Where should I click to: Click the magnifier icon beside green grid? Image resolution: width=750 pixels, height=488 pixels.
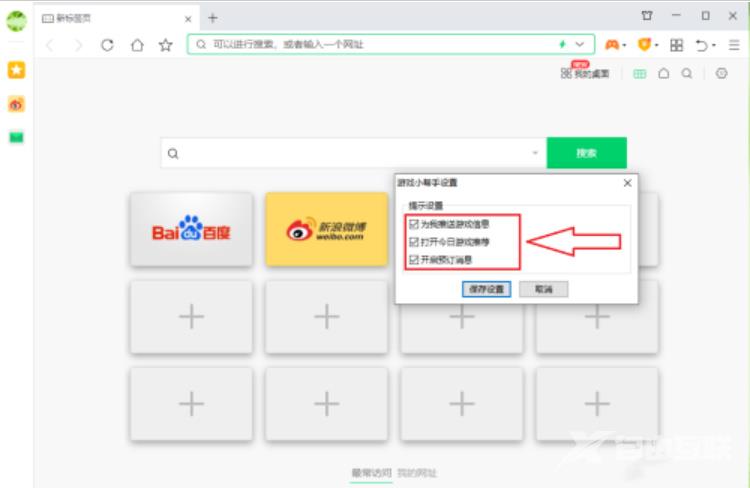[x=687, y=73]
